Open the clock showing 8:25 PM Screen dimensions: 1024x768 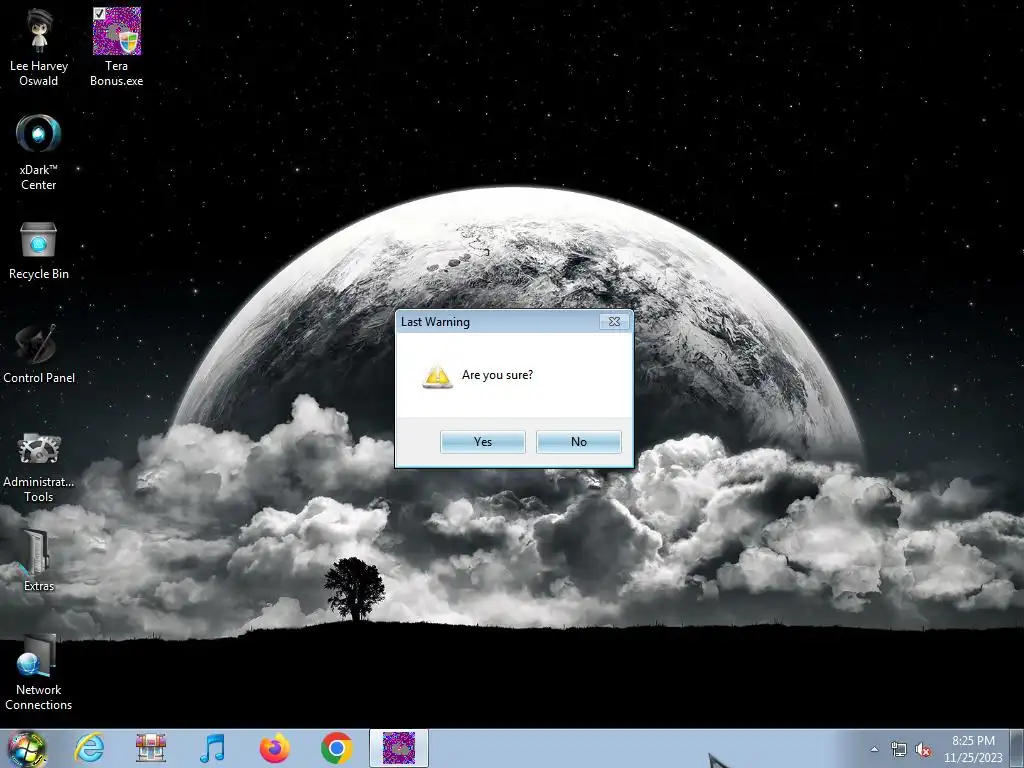972,749
